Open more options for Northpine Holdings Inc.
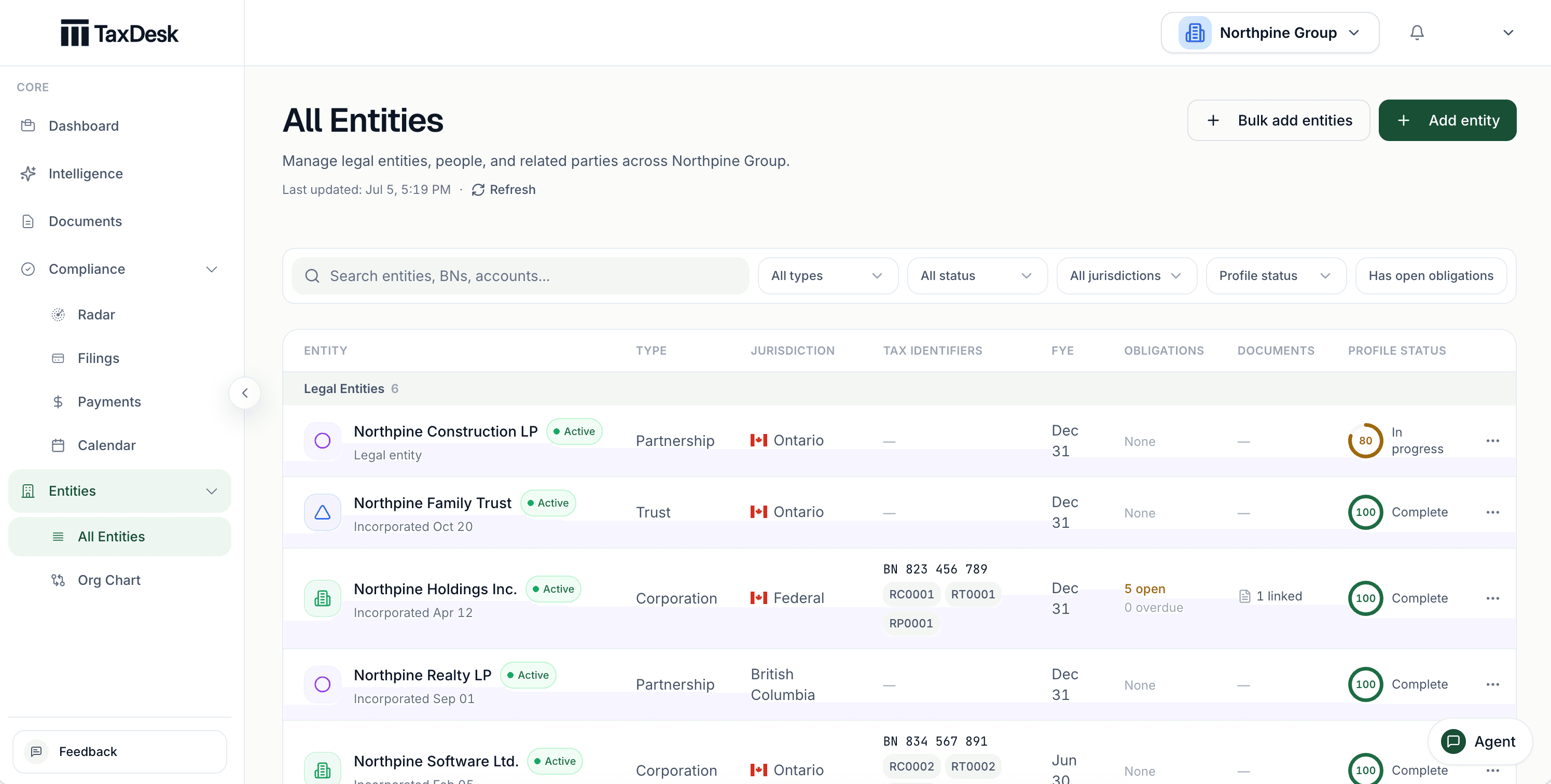This screenshot has width=1551, height=784. point(1492,598)
